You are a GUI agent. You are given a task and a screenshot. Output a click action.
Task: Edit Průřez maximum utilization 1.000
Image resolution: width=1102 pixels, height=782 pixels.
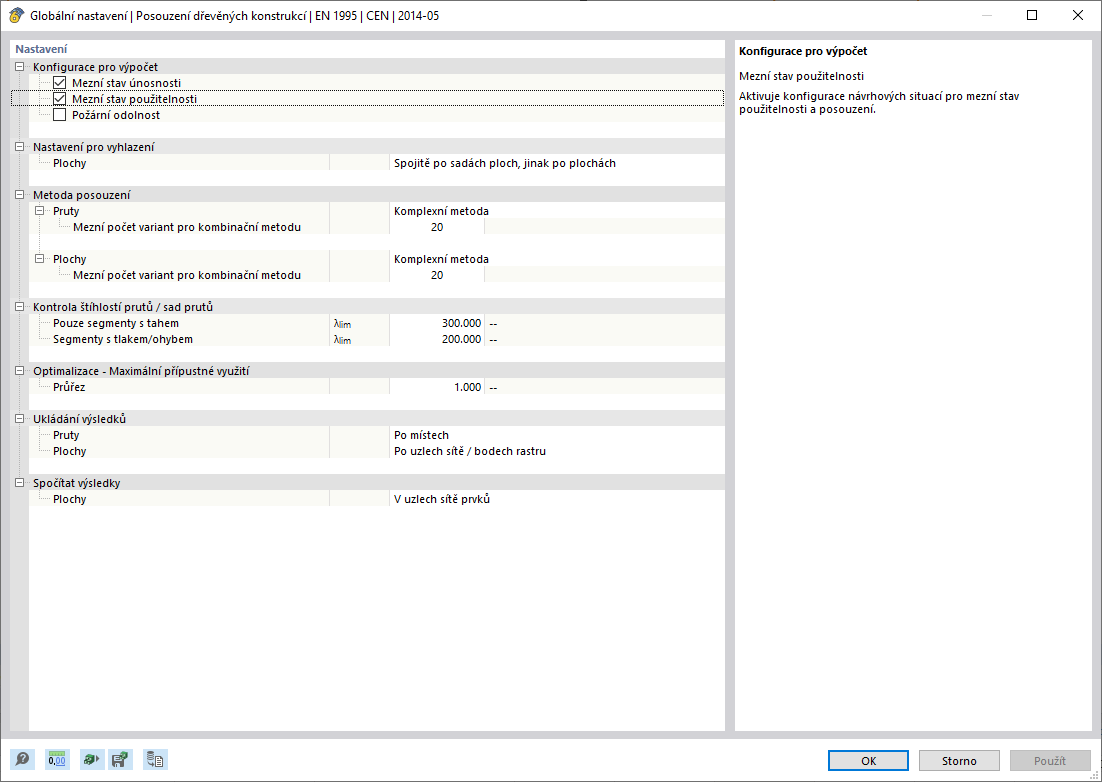437,387
